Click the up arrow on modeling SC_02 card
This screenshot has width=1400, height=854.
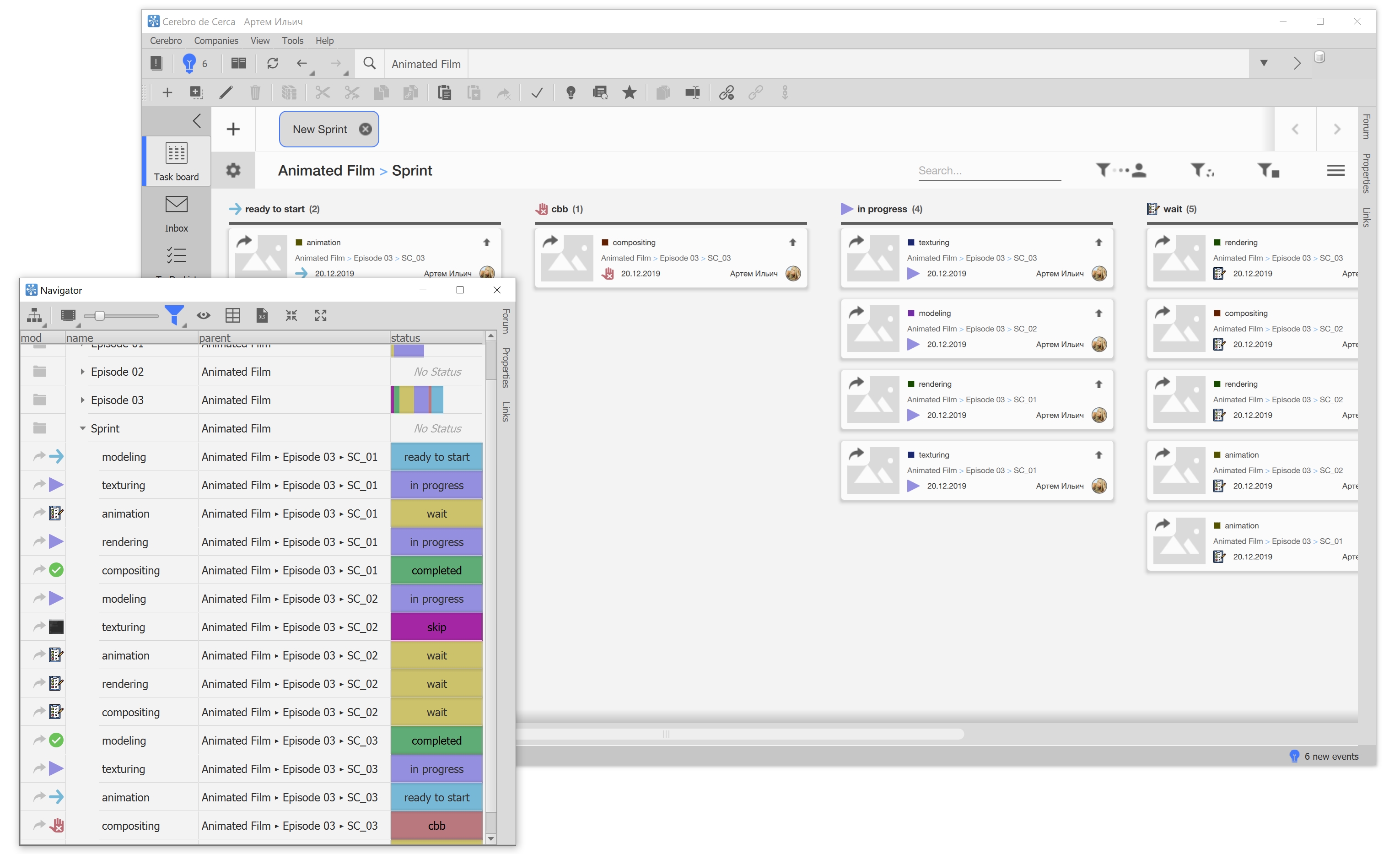(1098, 313)
